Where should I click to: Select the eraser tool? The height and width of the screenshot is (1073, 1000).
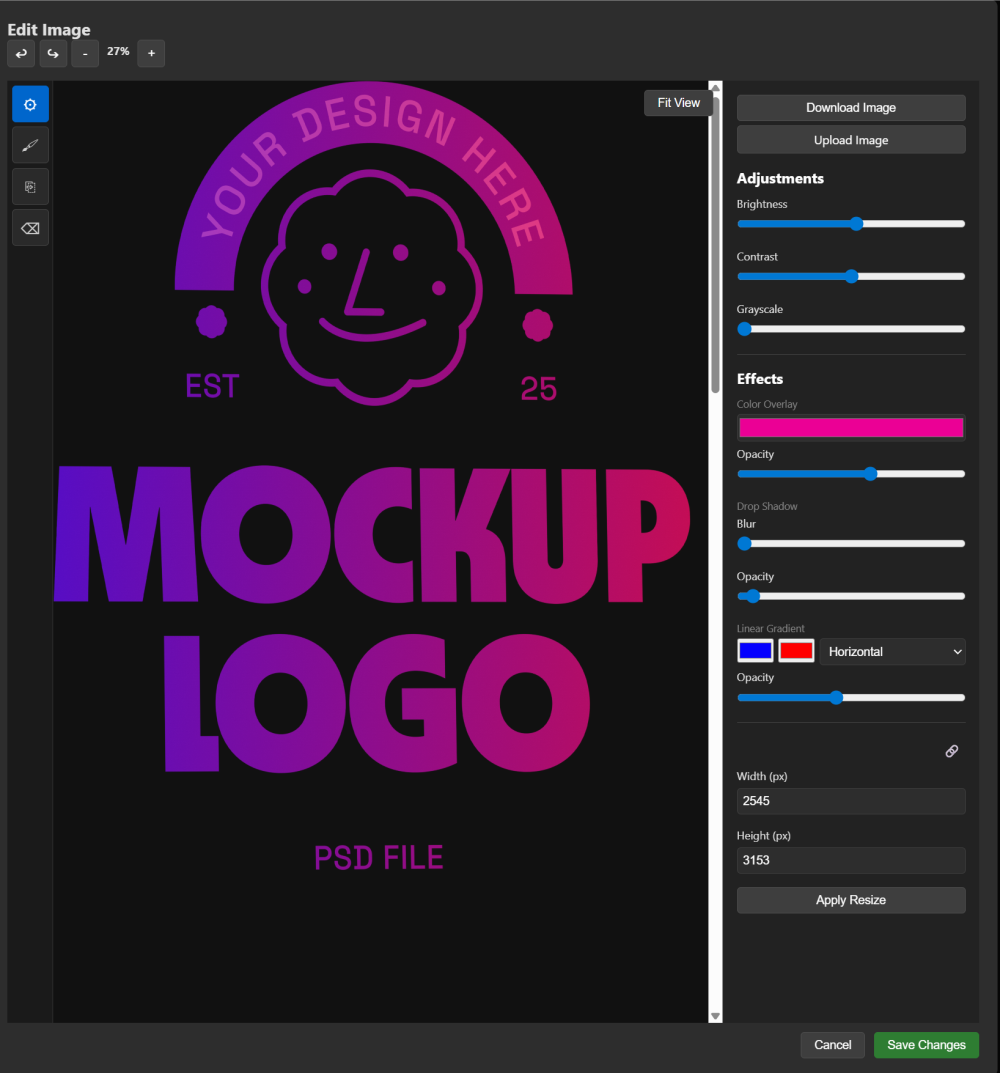pyautogui.click(x=30, y=228)
